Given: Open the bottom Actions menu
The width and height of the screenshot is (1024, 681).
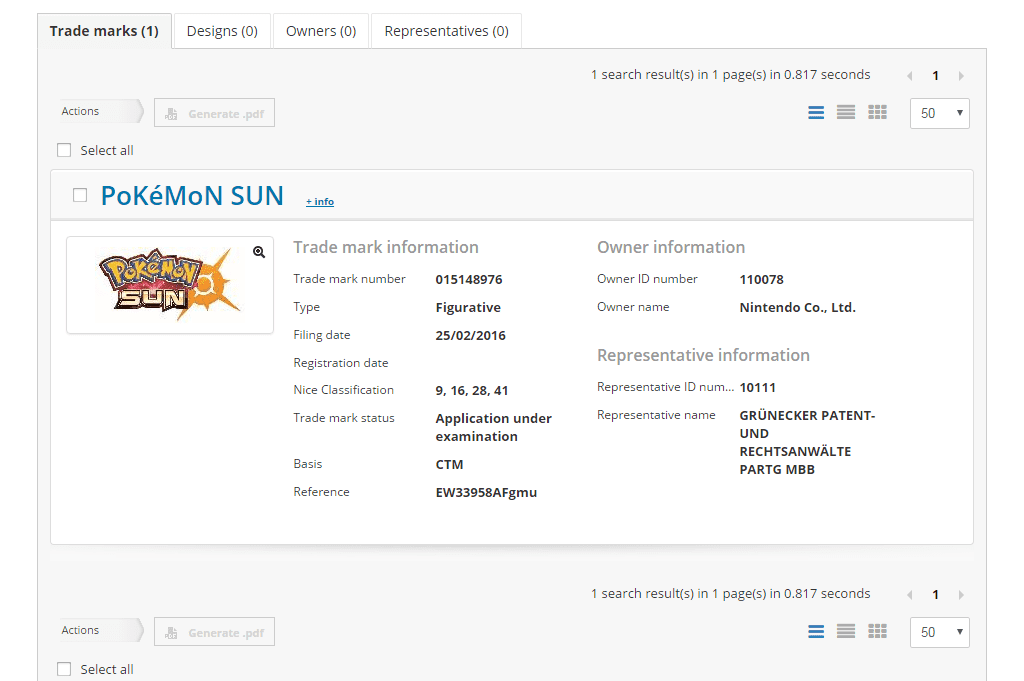Looking at the screenshot, I should pyautogui.click(x=101, y=631).
